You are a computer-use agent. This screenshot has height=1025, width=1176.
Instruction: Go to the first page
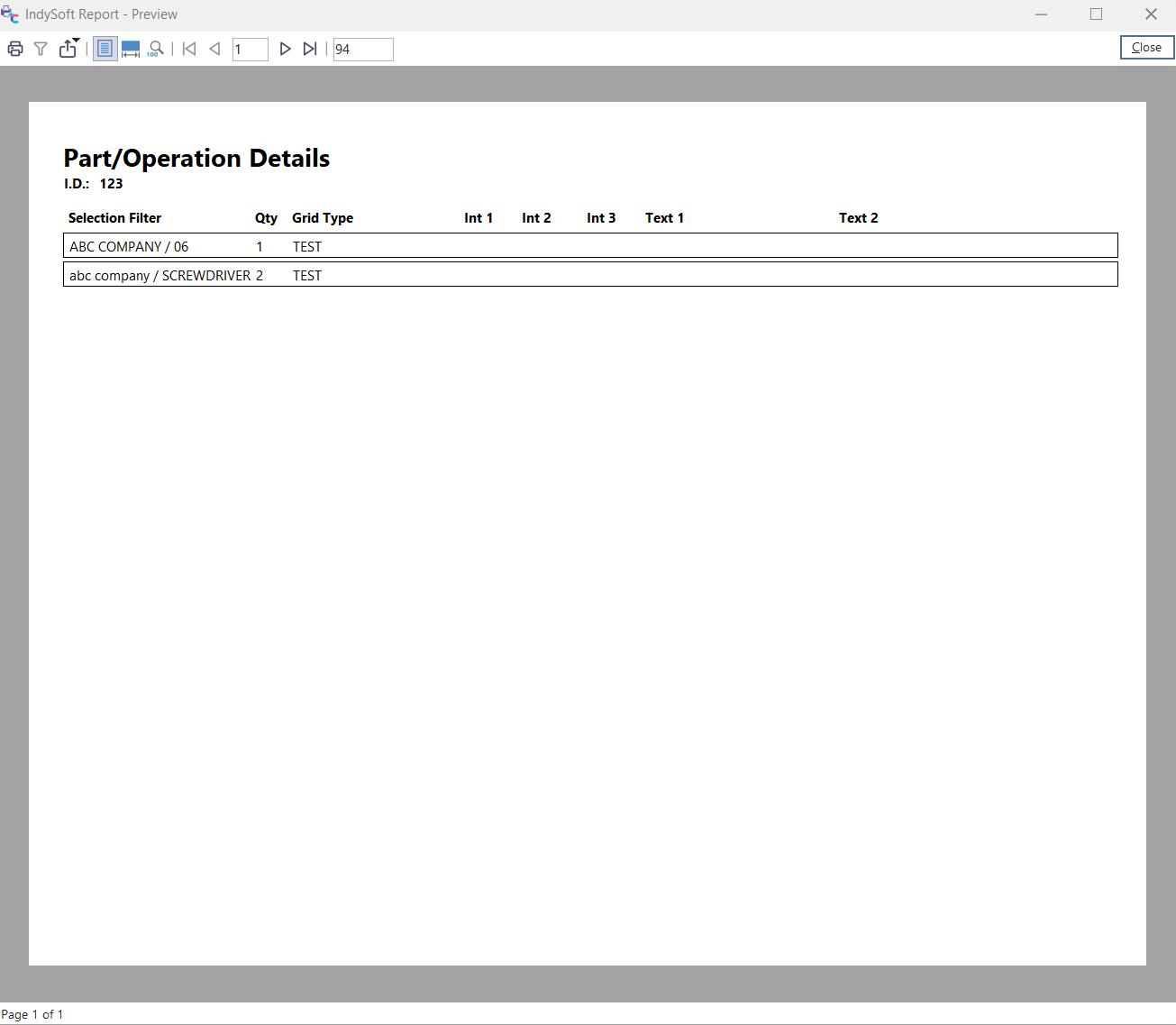pyautogui.click(x=189, y=49)
